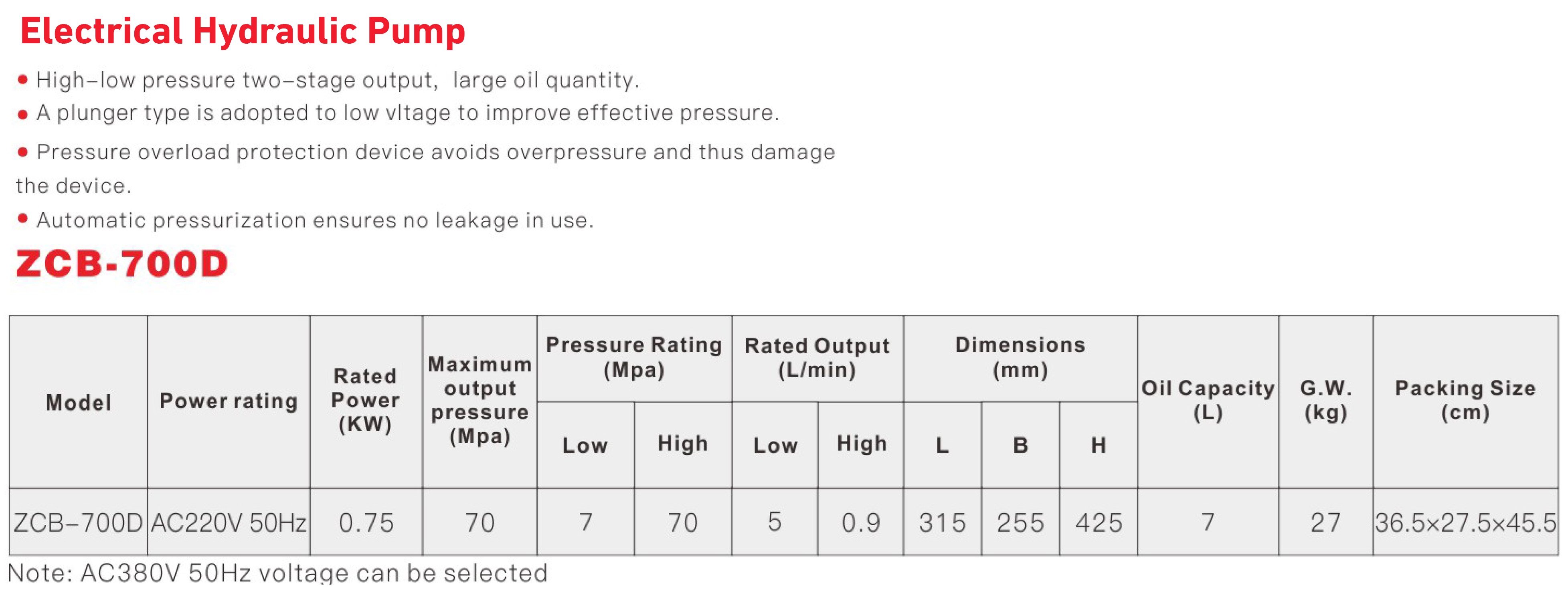The width and height of the screenshot is (1568, 601).
Task: Select the 'Pressure Rating (Mpa)' header
Action: [x=633, y=357]
